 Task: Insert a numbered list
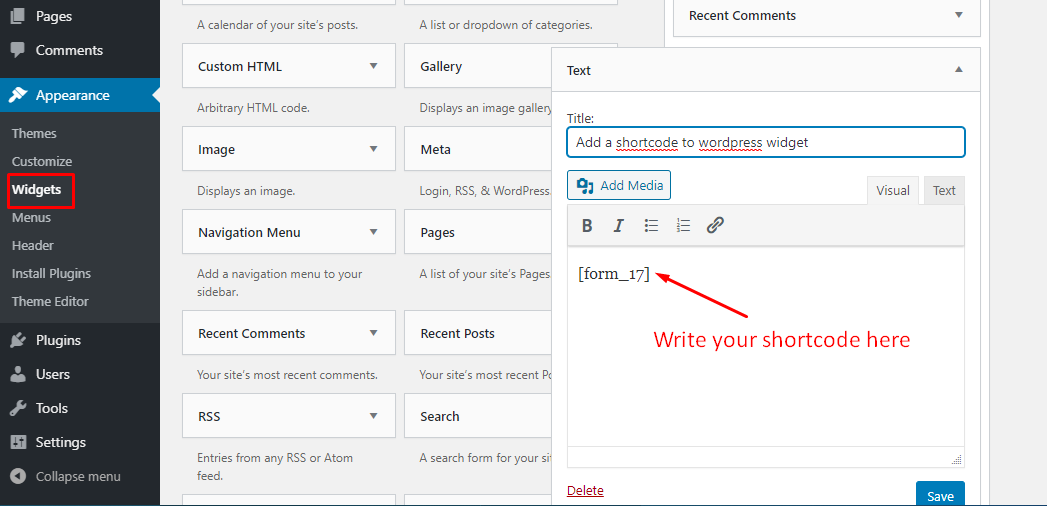[x=684, y=226]
